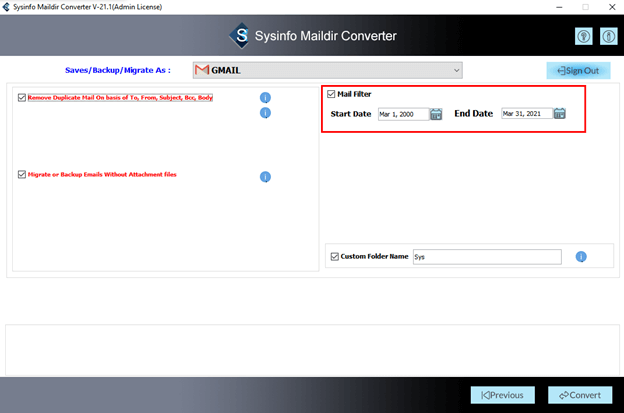Show info for Migrate Without Attachment option
This screenshot has height=413, width=624.
(x=265, y=177)
